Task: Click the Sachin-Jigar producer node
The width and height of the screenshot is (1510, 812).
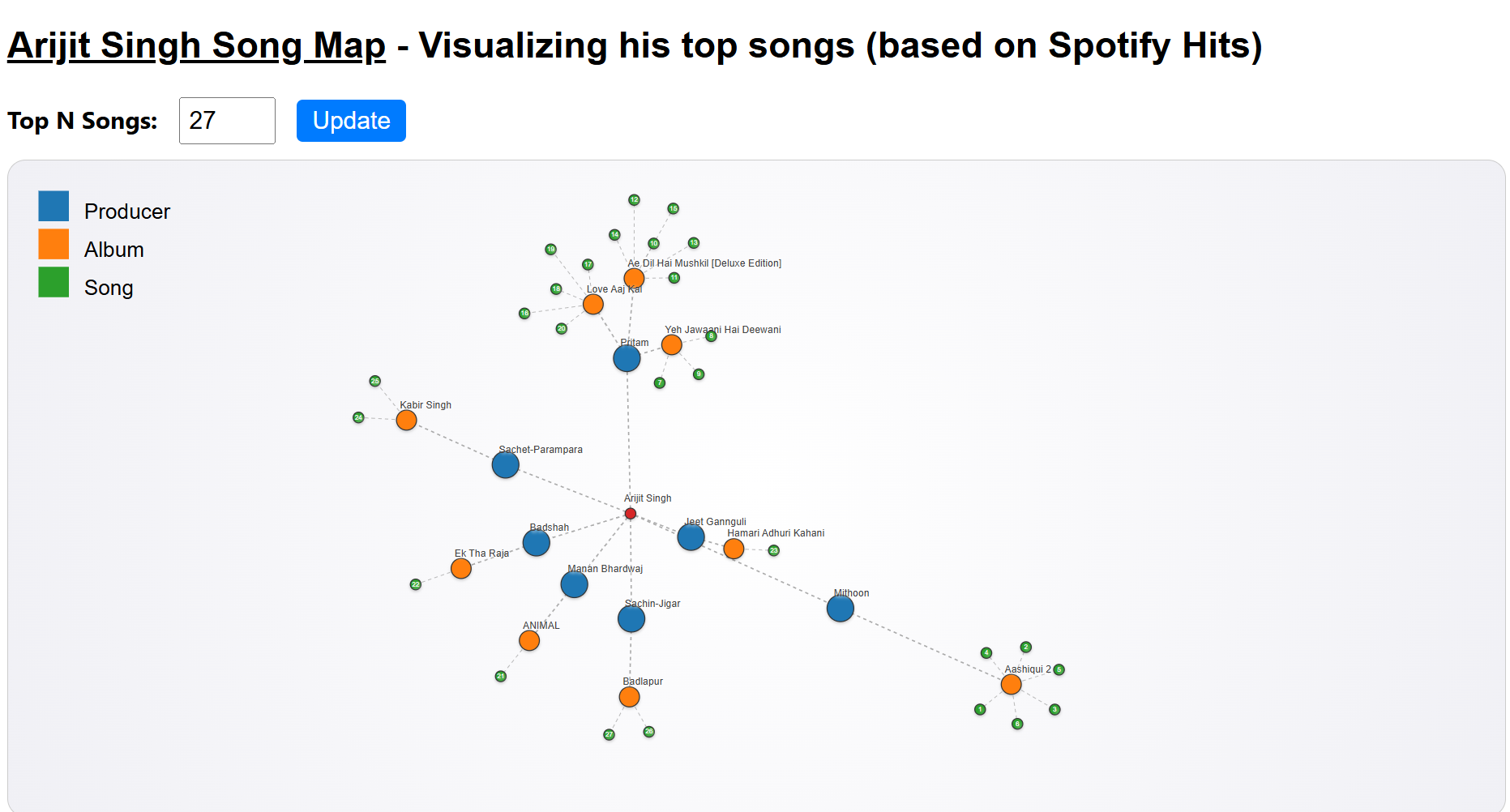Action: (631, 619)
